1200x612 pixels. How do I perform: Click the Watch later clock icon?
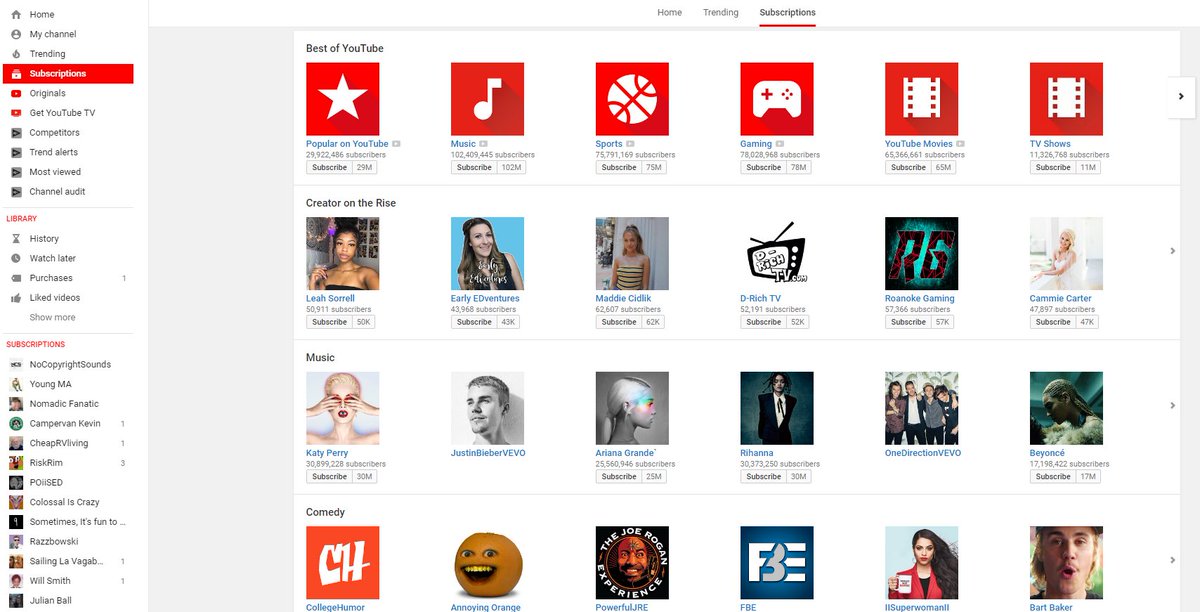16,258
